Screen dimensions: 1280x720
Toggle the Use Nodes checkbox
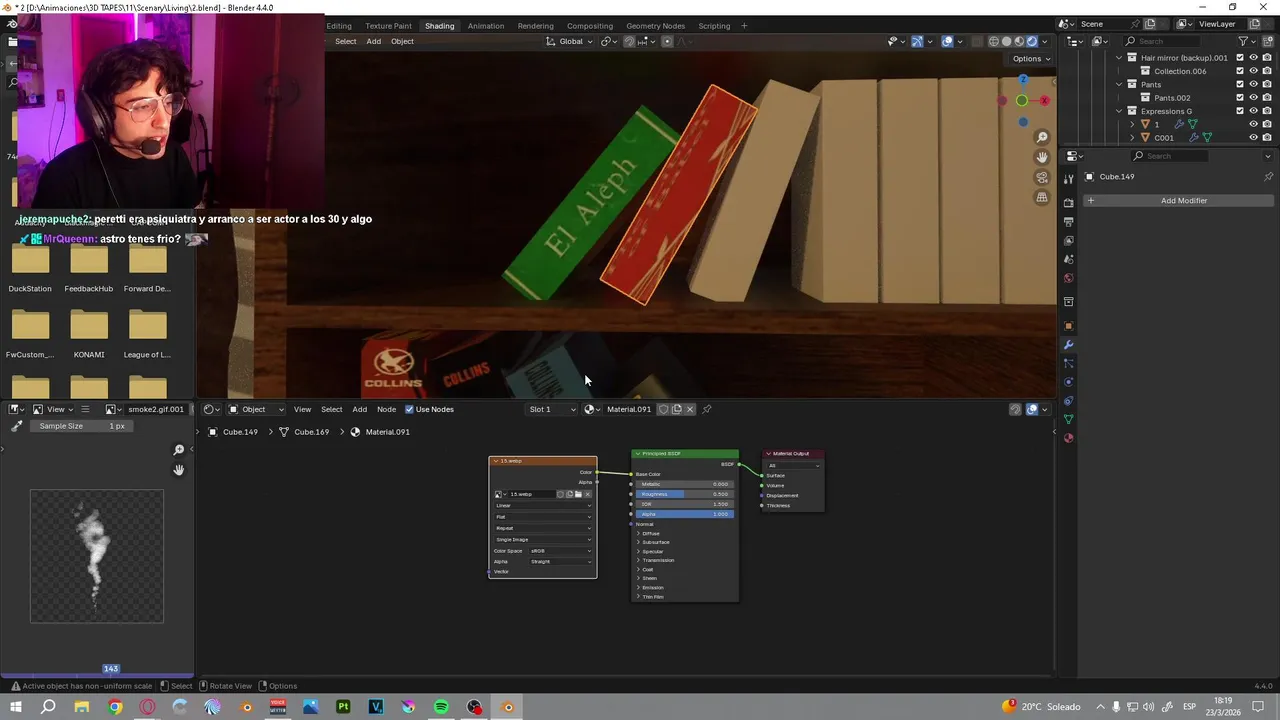click(409, 409)
